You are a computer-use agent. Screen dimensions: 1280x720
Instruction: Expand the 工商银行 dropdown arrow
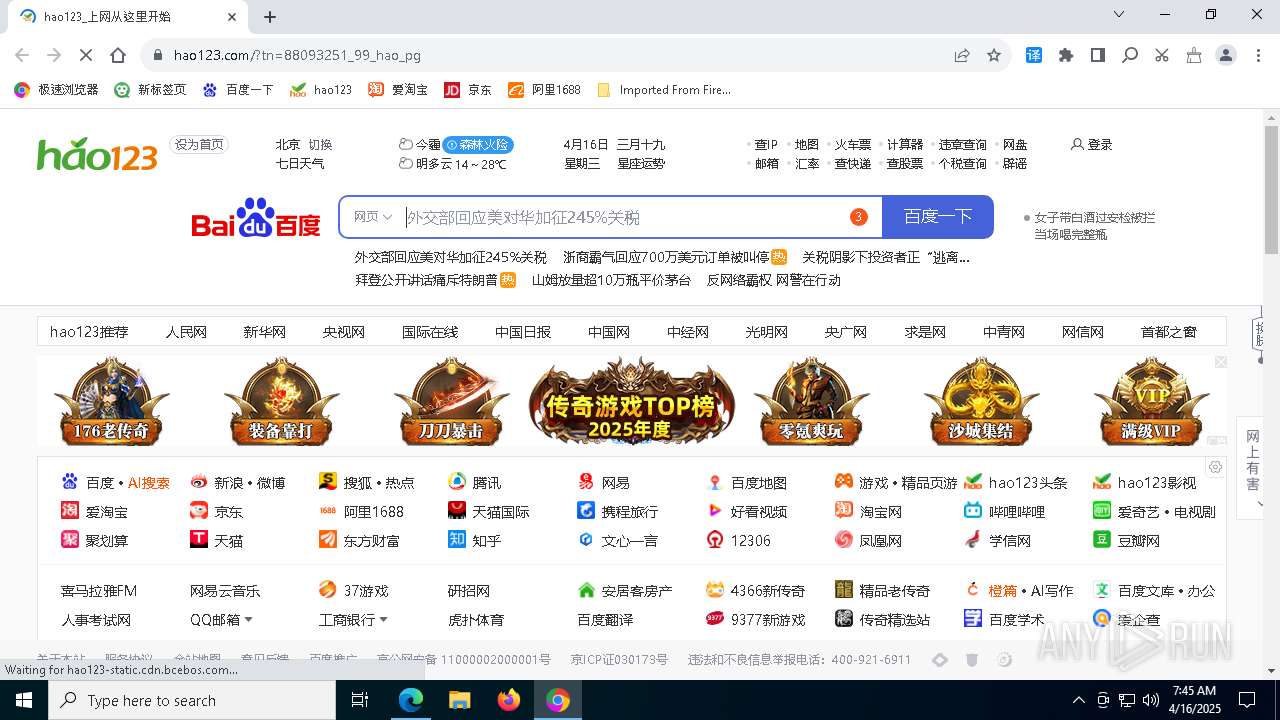pos(383,620)
